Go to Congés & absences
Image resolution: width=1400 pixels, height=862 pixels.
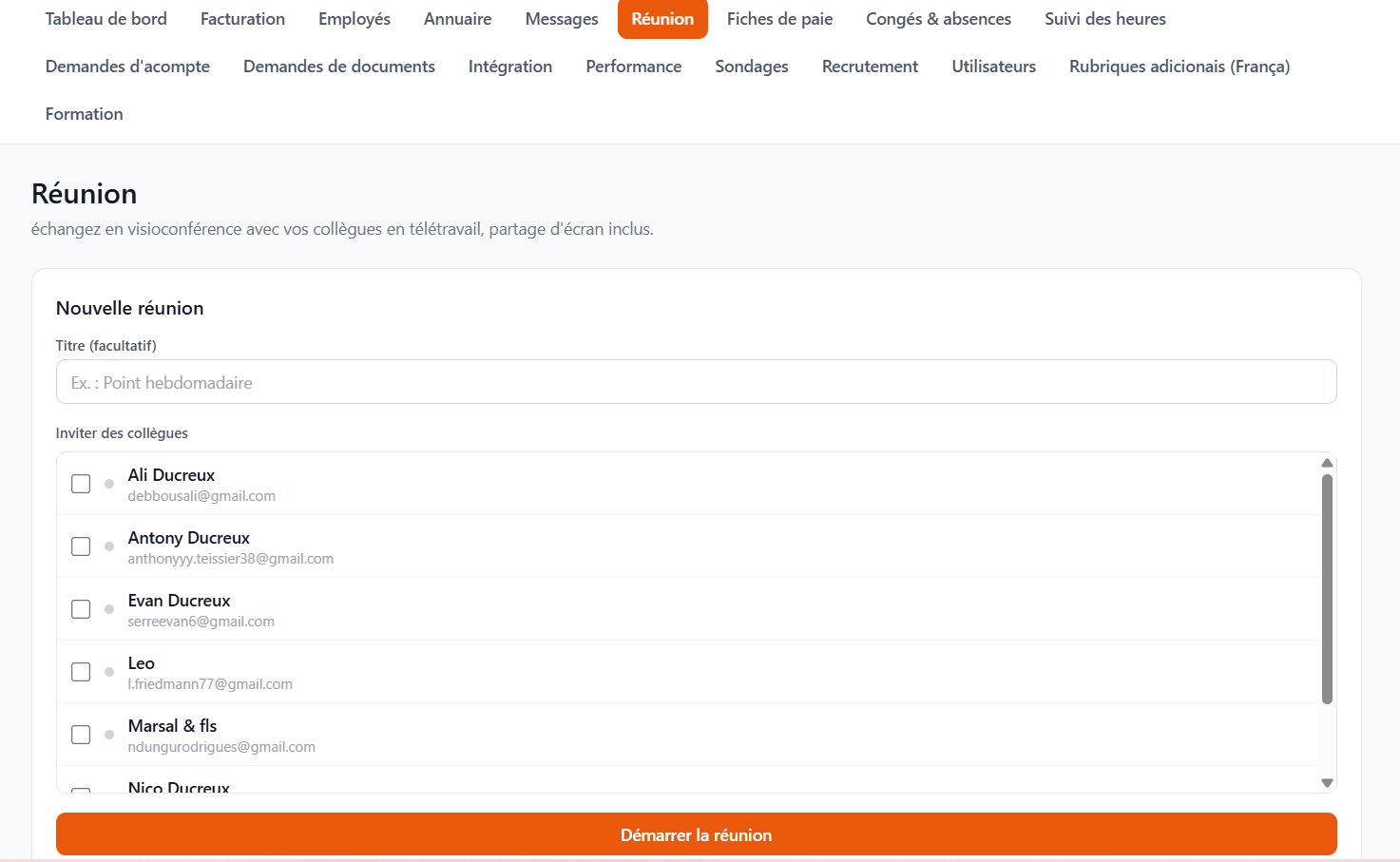click(939, 19)
